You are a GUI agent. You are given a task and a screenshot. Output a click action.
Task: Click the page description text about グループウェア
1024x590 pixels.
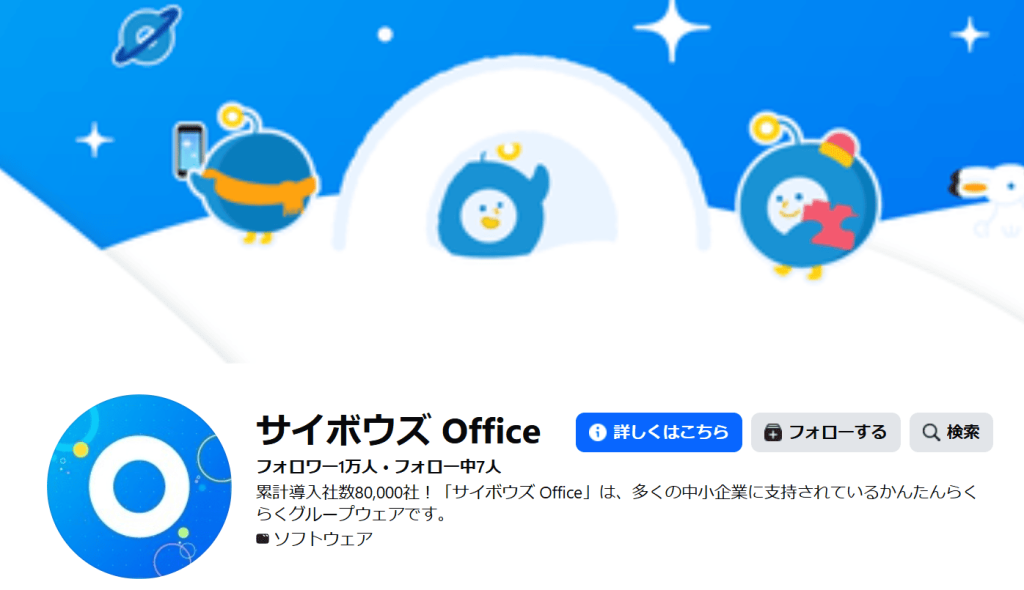[x=616, y=502]
